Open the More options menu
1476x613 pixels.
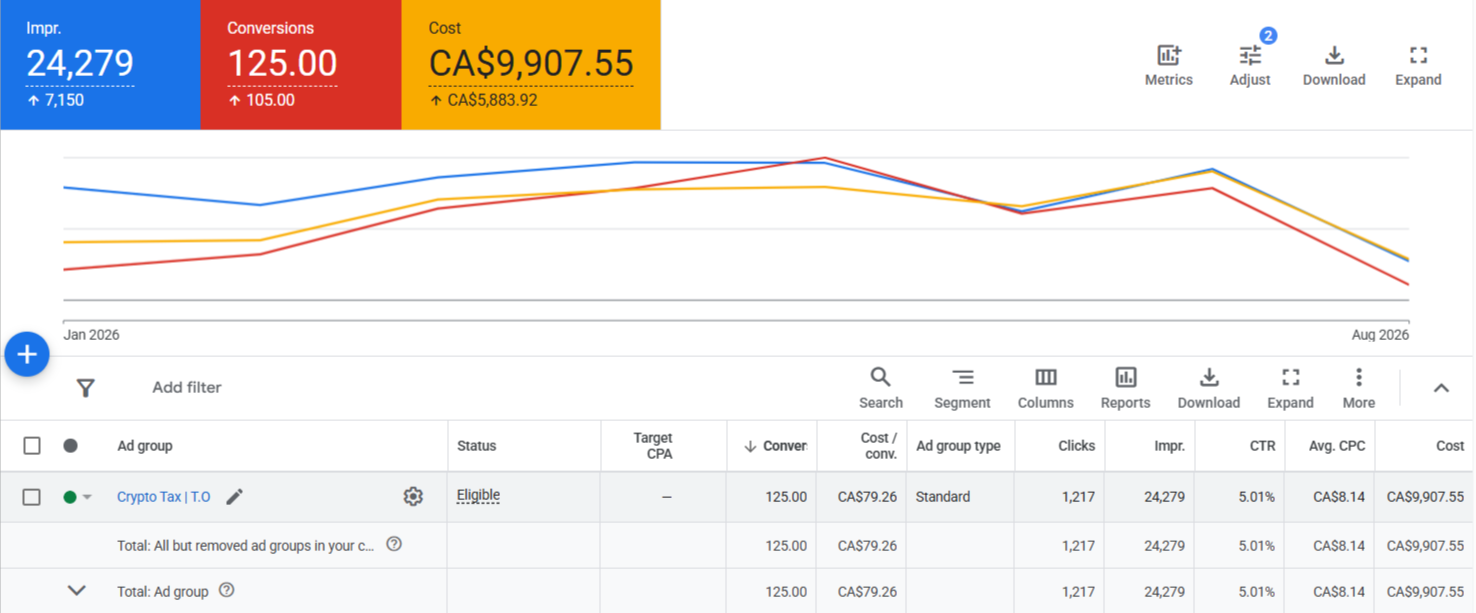(x=1358, y=388)
